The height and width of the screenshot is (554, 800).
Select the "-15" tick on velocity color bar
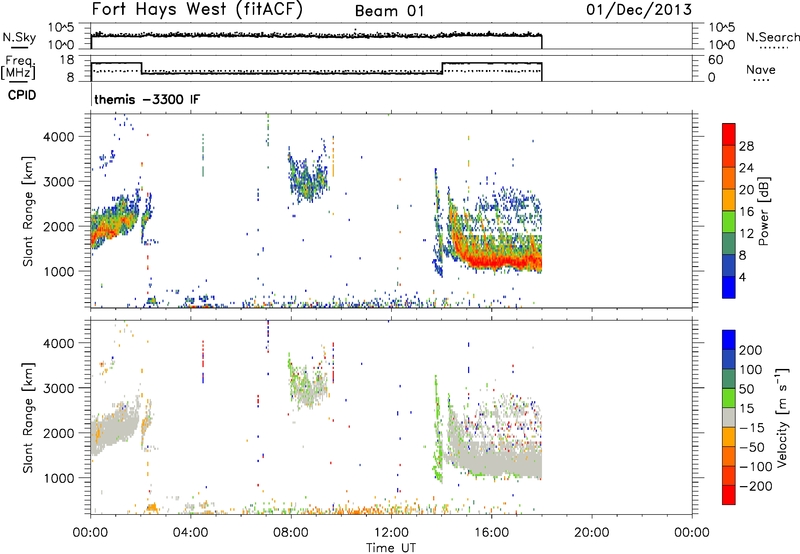click(x=752, y=428)
